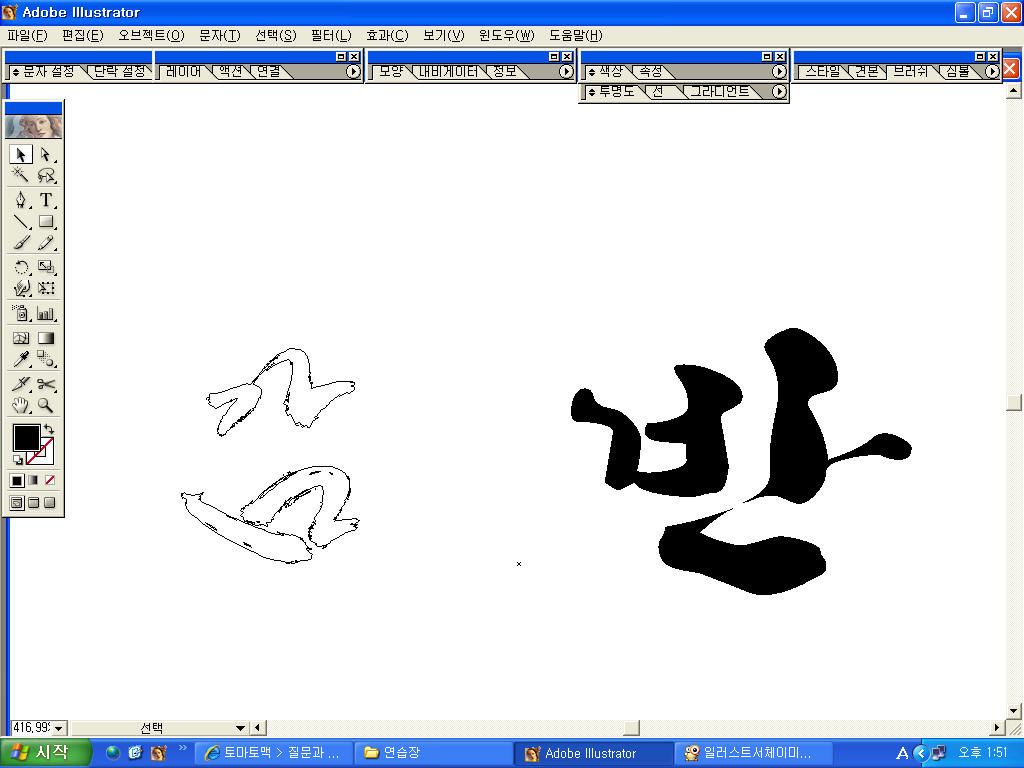Select the Type tool

coord(46,199)
